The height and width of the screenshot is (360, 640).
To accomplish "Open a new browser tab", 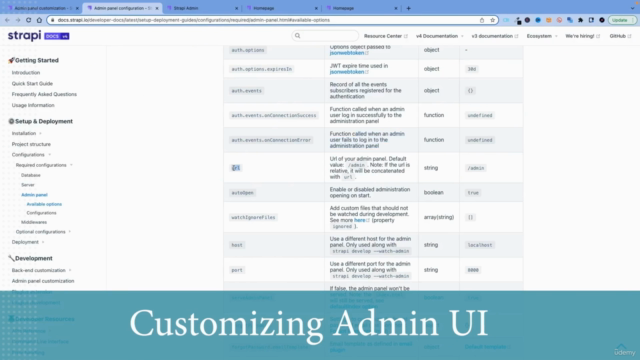I will tap(409, 8).
